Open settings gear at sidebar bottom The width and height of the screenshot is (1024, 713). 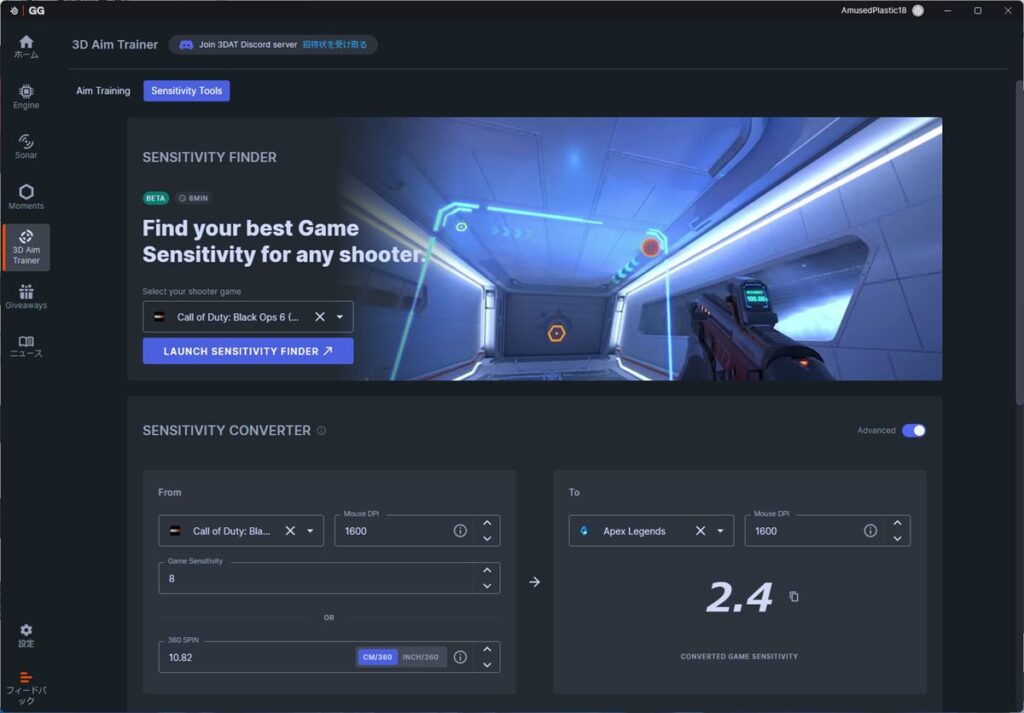click(x=26, y=635)
